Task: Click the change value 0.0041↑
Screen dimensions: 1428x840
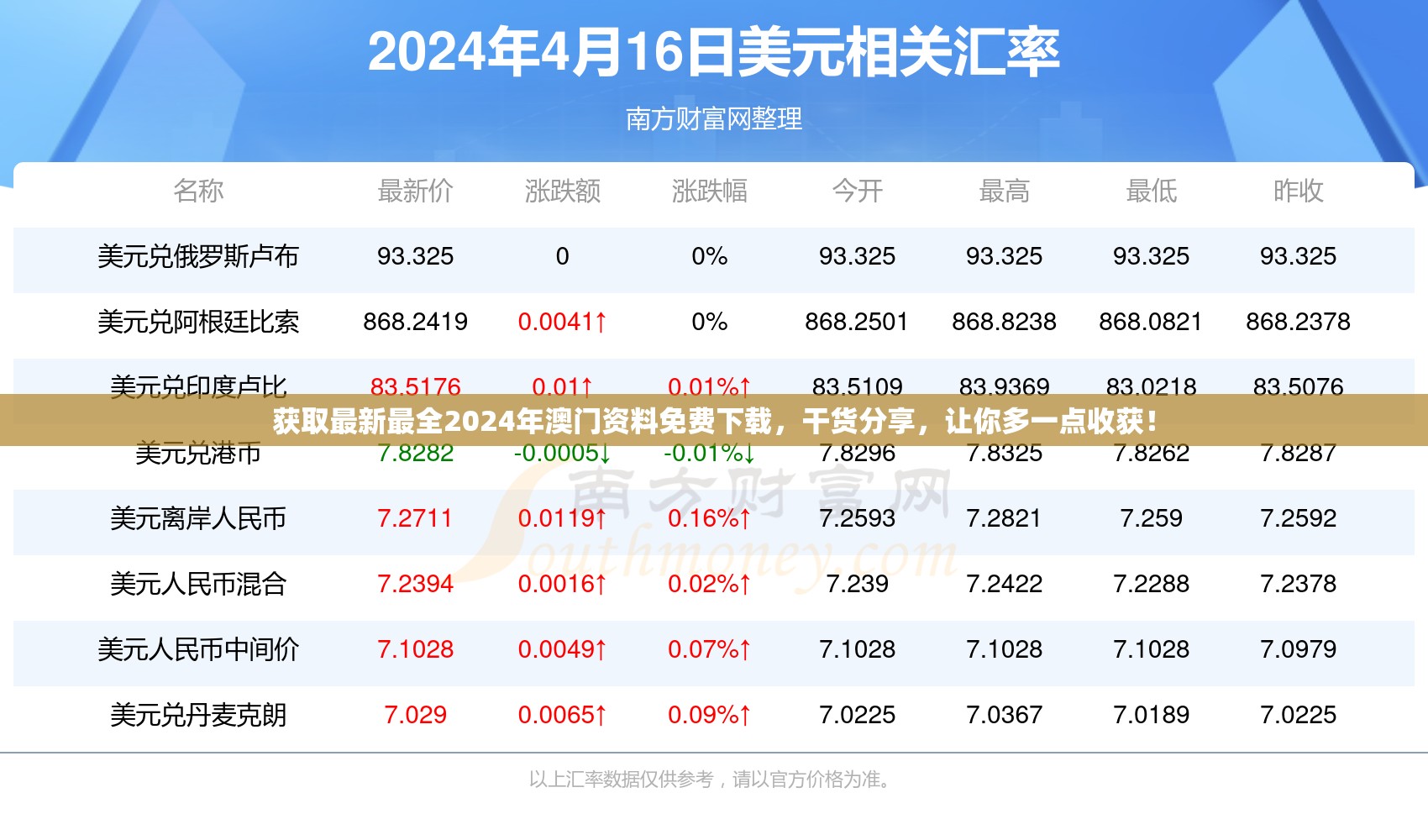Action: coord(562,322)
